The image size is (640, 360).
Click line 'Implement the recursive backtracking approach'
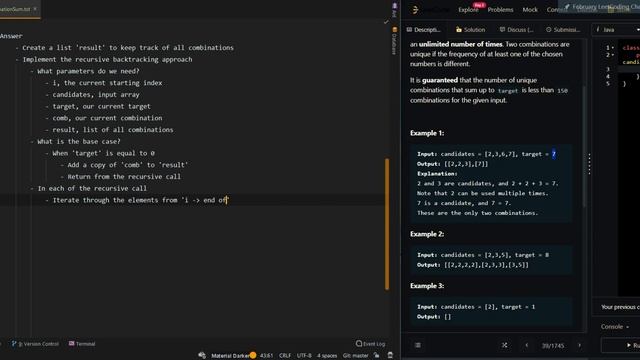[x=107, y=60]
